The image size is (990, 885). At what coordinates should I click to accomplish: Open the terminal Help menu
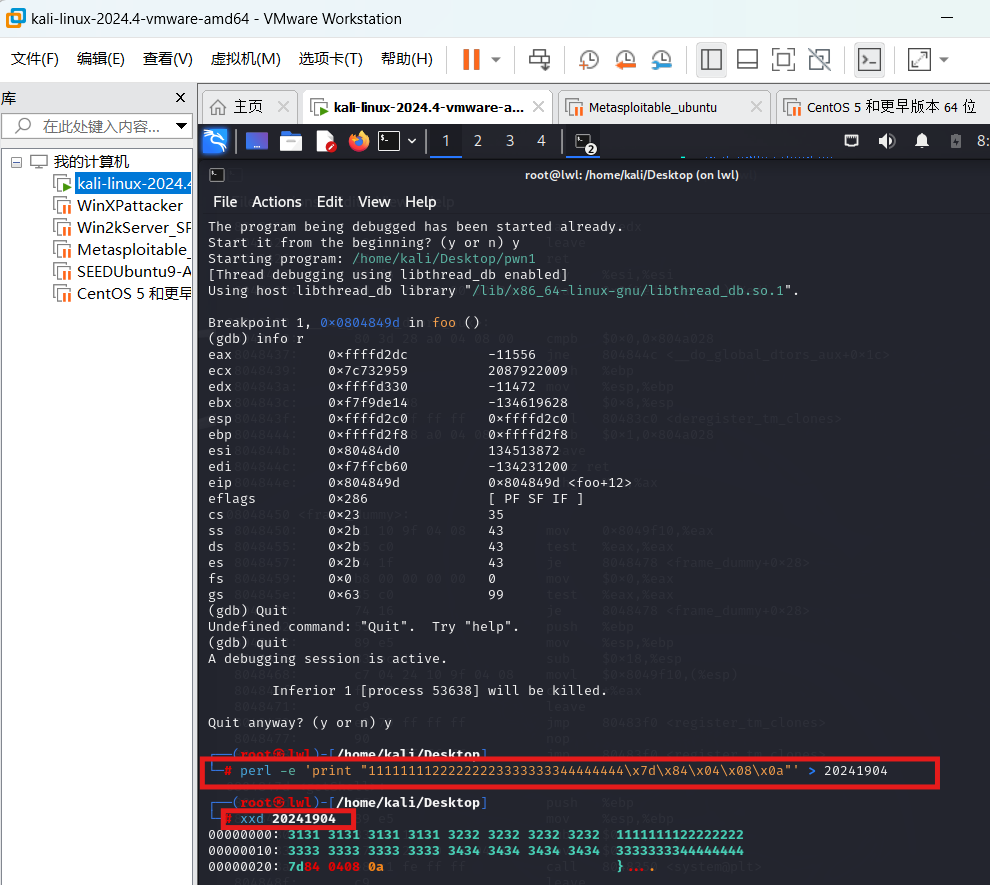tap(420, 202)
